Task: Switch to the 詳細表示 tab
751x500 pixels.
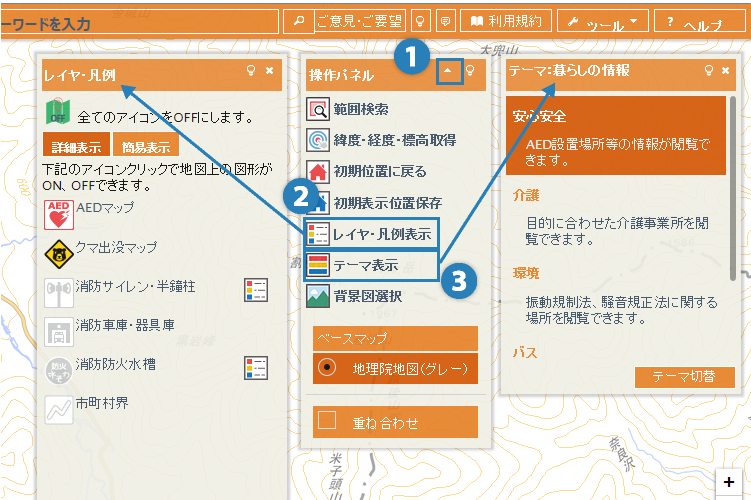Action: (75, 146)
